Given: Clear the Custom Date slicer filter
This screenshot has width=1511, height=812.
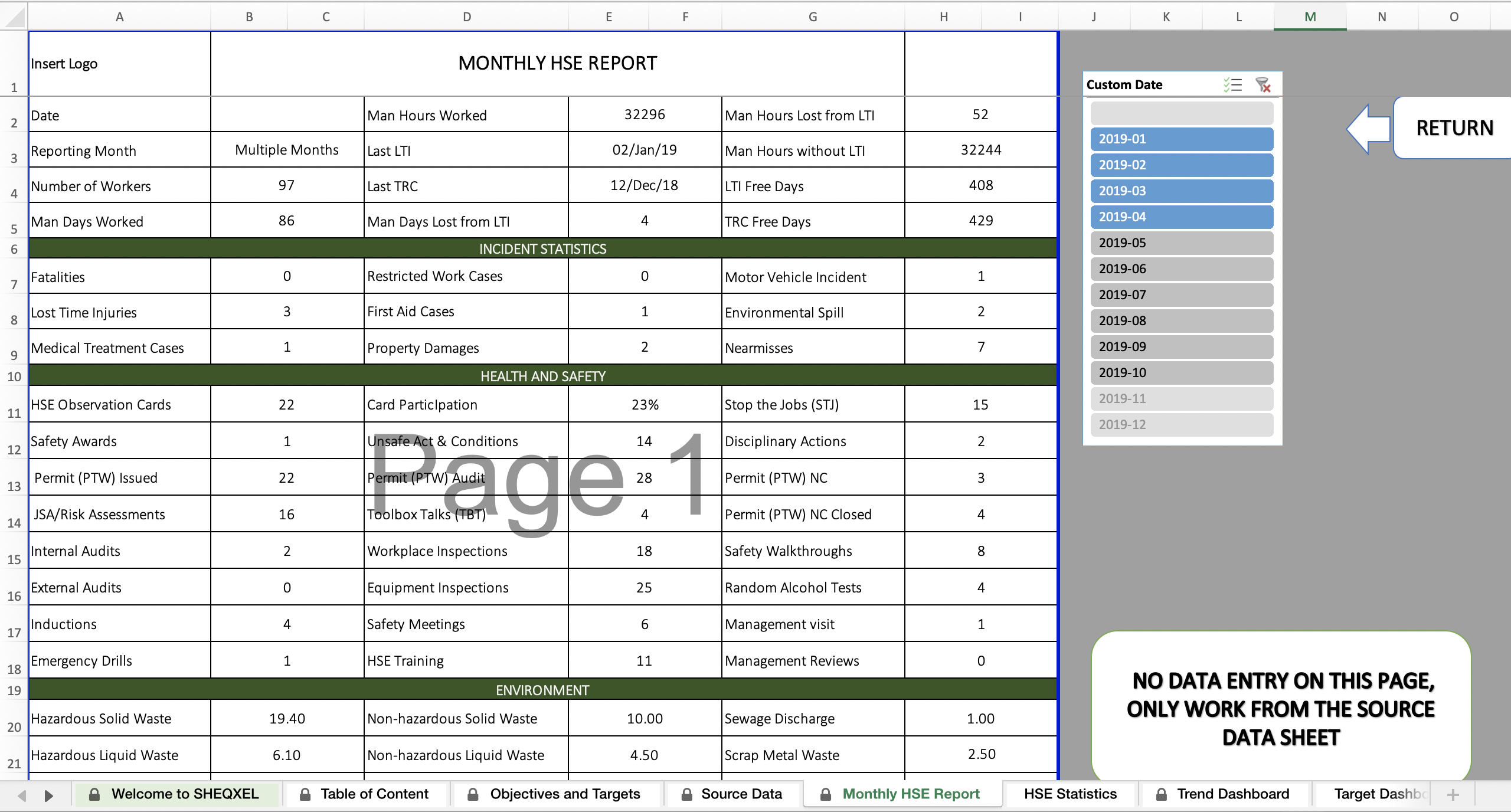Looking at the screenshot, I should (1264, 84).
